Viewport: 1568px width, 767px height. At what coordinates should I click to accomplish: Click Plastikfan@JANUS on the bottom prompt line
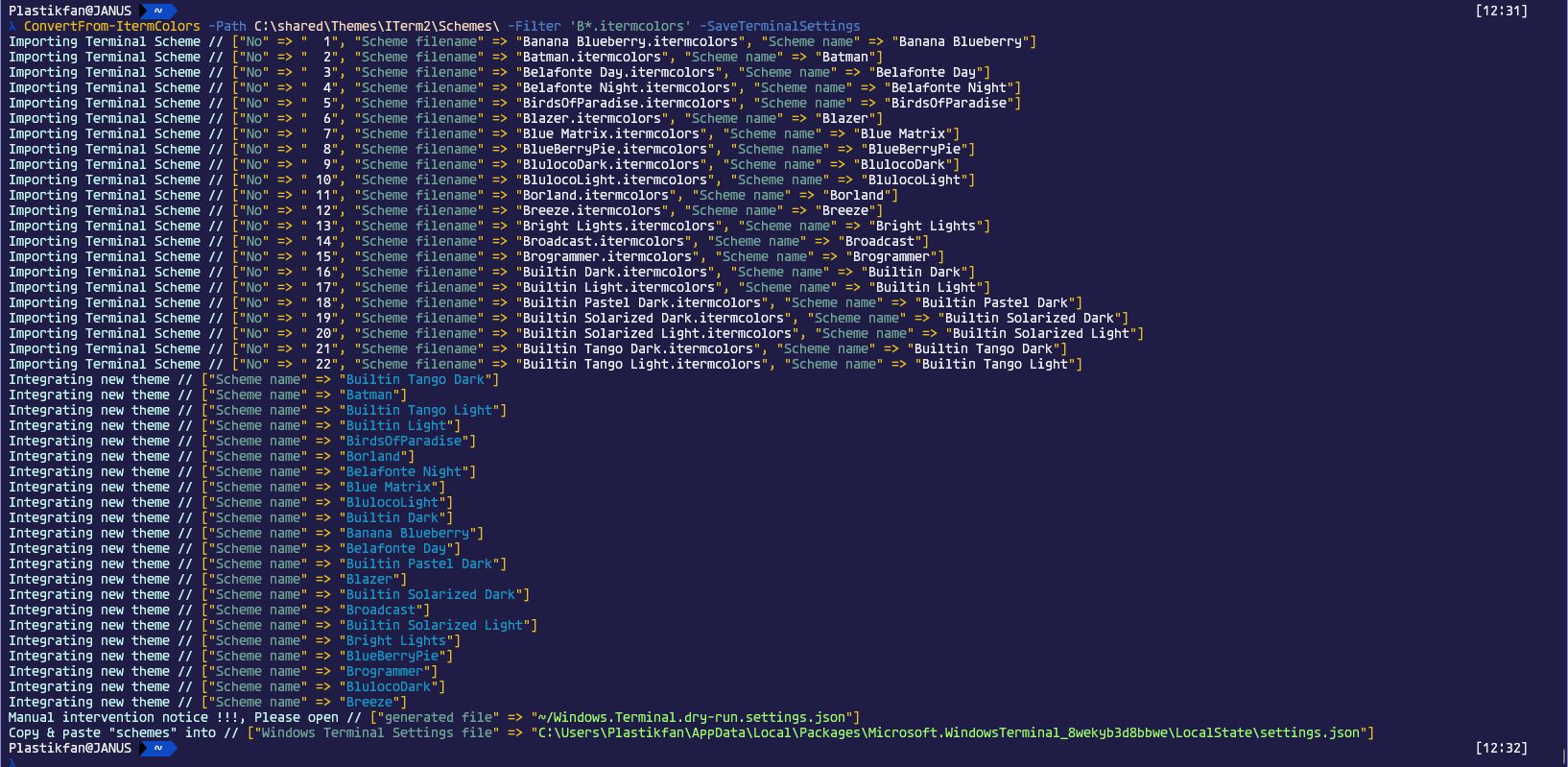(70, 748)
